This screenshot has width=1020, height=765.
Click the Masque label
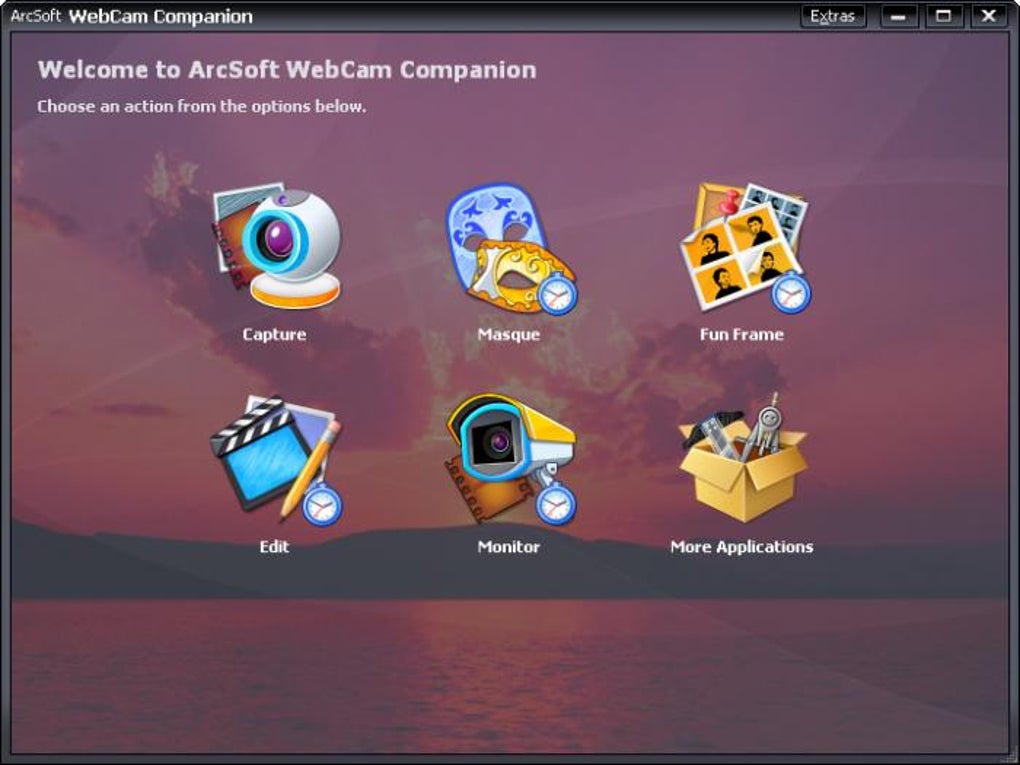coord(509,334)
